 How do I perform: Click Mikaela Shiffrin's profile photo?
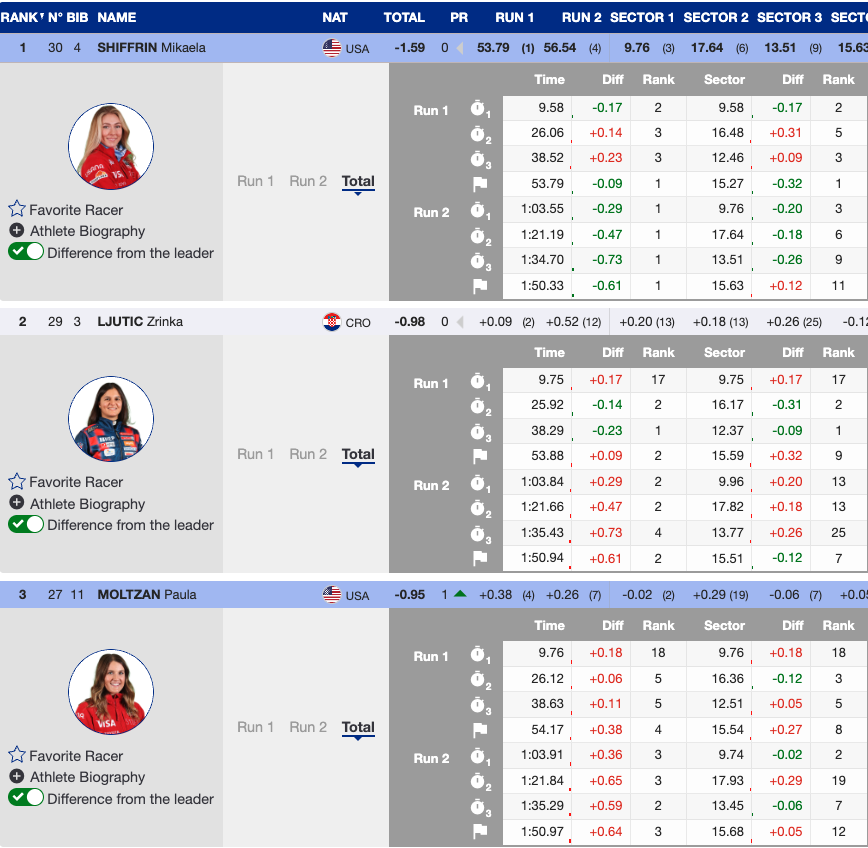pyautogui.click(x=111, y=146)
